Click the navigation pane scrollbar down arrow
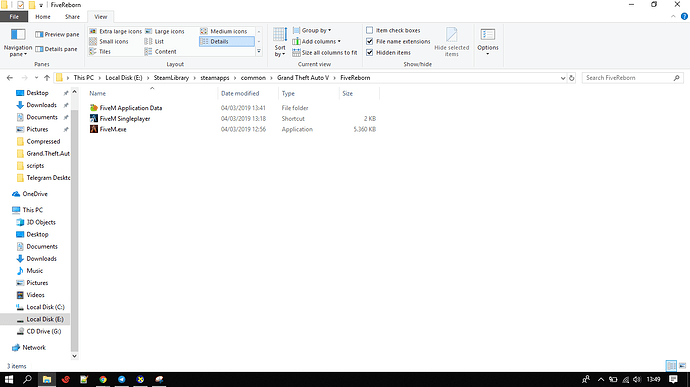The image size is (690, 387). click(x=74, y=356)
